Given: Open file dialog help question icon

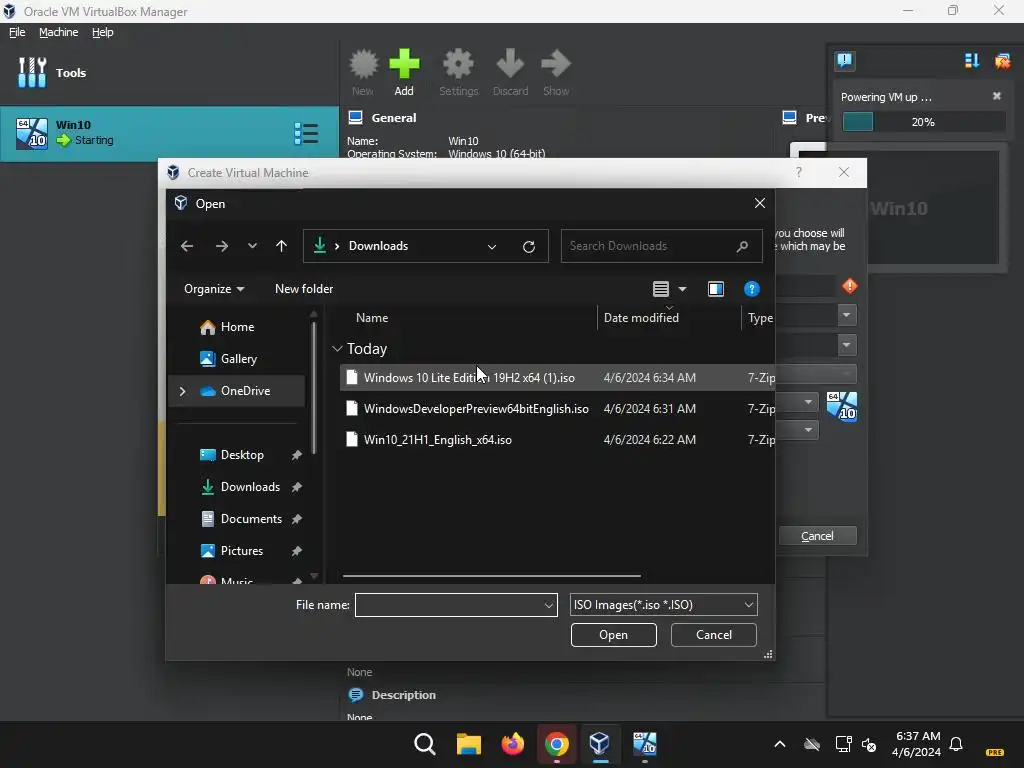Looking at the screenshot, I should (x=752, y=289).
